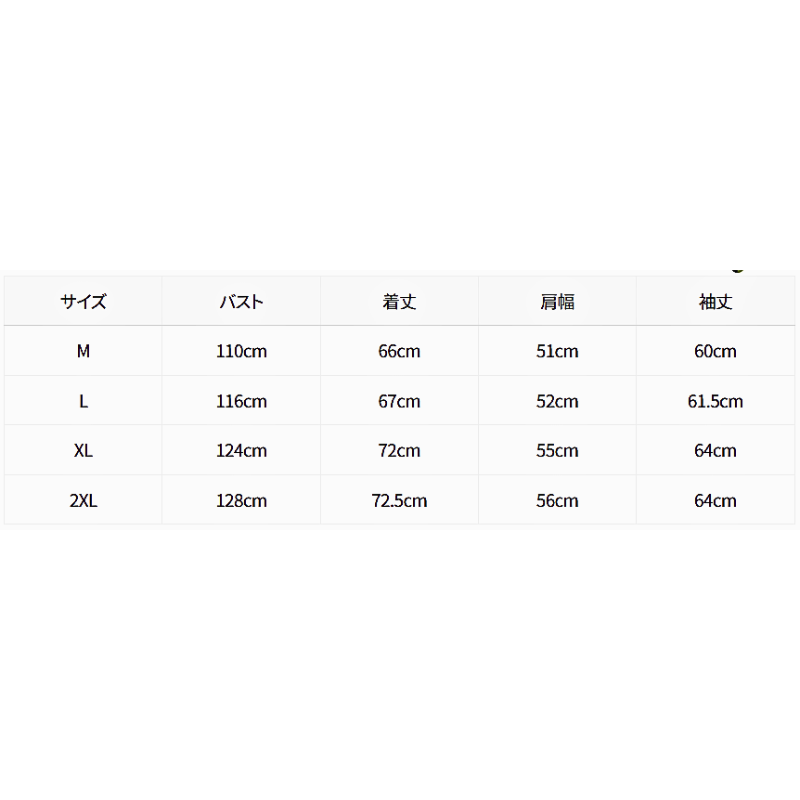This screenshot has height=800, width=800.
Task: Click the 66cm length value
Action: (399, 351)
